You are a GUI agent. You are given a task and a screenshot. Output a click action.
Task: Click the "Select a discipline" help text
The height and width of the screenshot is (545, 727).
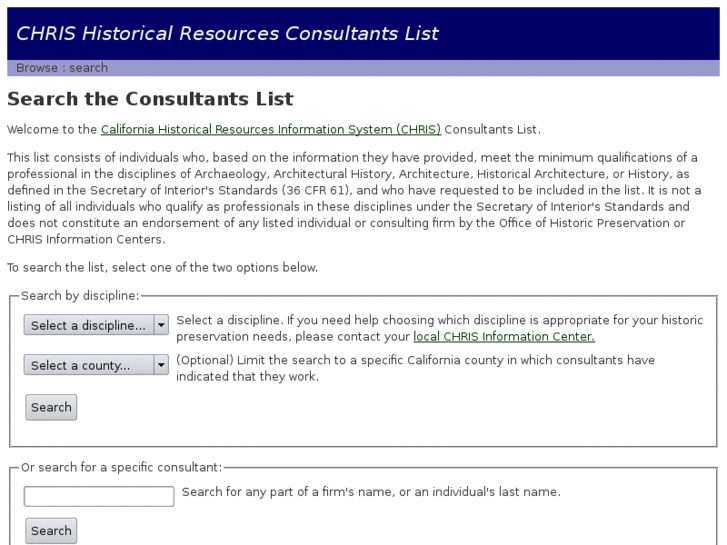coord(439,321)
